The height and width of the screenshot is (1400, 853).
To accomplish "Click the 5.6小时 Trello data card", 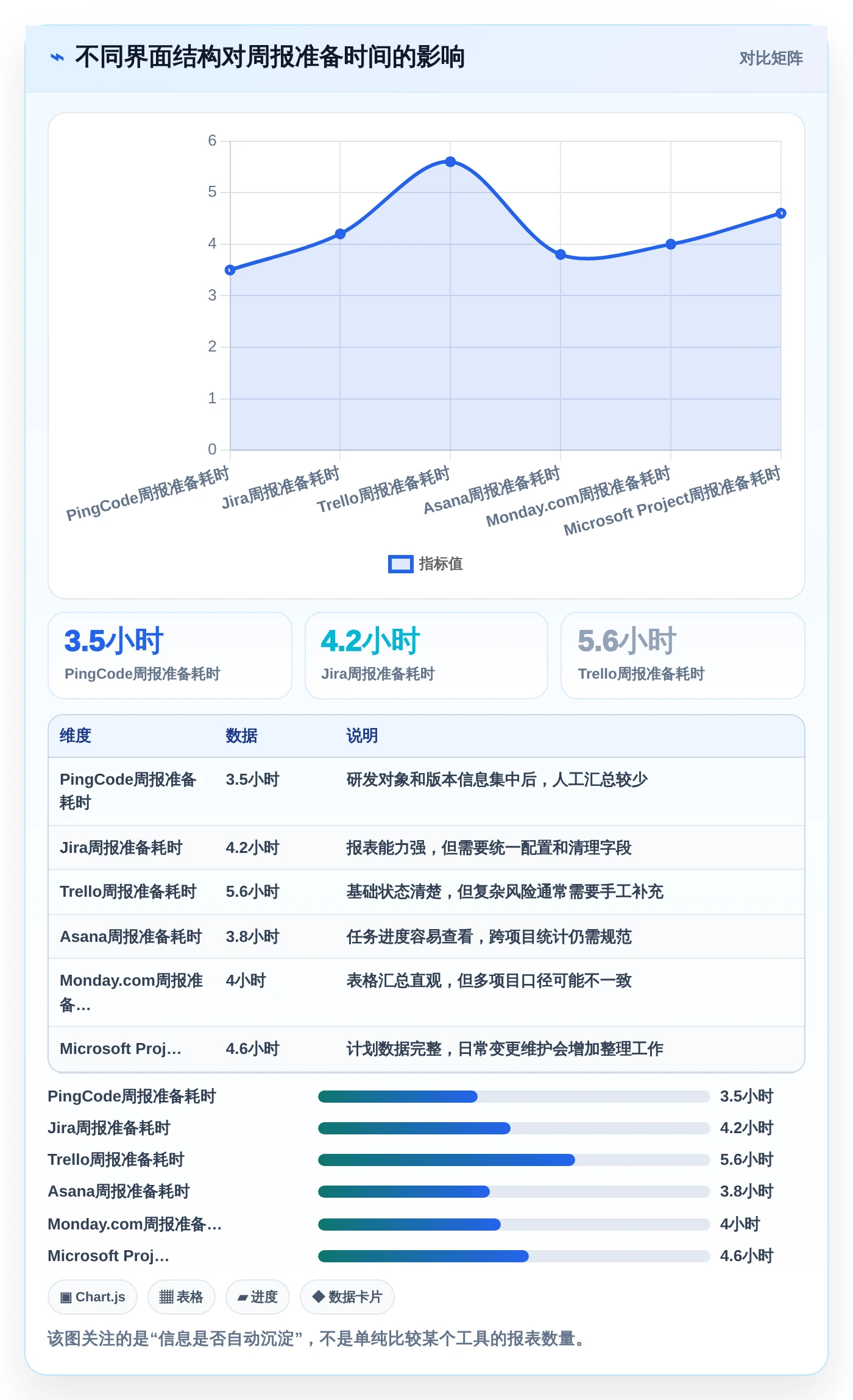I will pos(683,656).
